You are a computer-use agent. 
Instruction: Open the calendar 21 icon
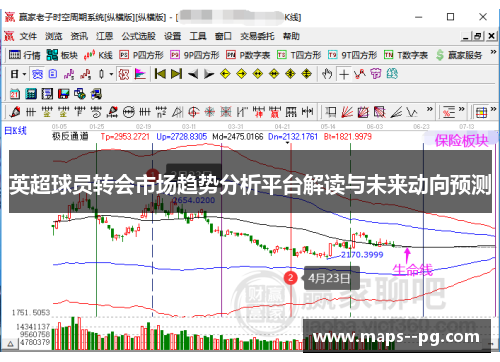[x=15, y=94]
